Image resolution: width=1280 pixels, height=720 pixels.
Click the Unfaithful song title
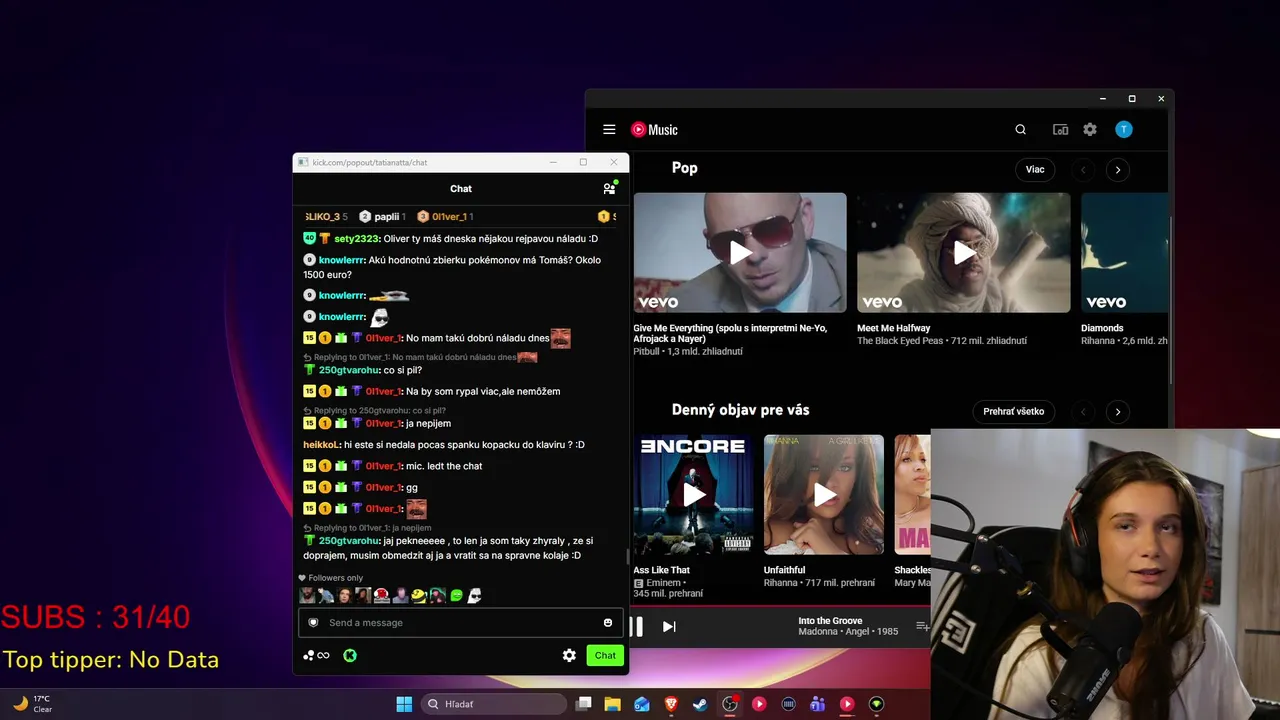point(784,570)
